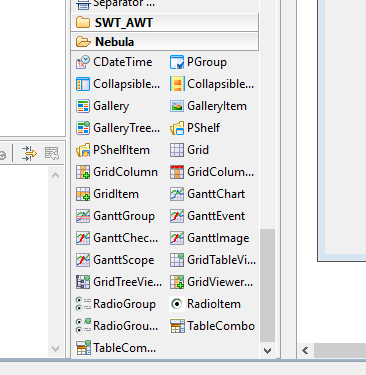Click design canvas horizontal scroll left arrow
This screenshot has width=366, height=375.
[x=305, y=351]
